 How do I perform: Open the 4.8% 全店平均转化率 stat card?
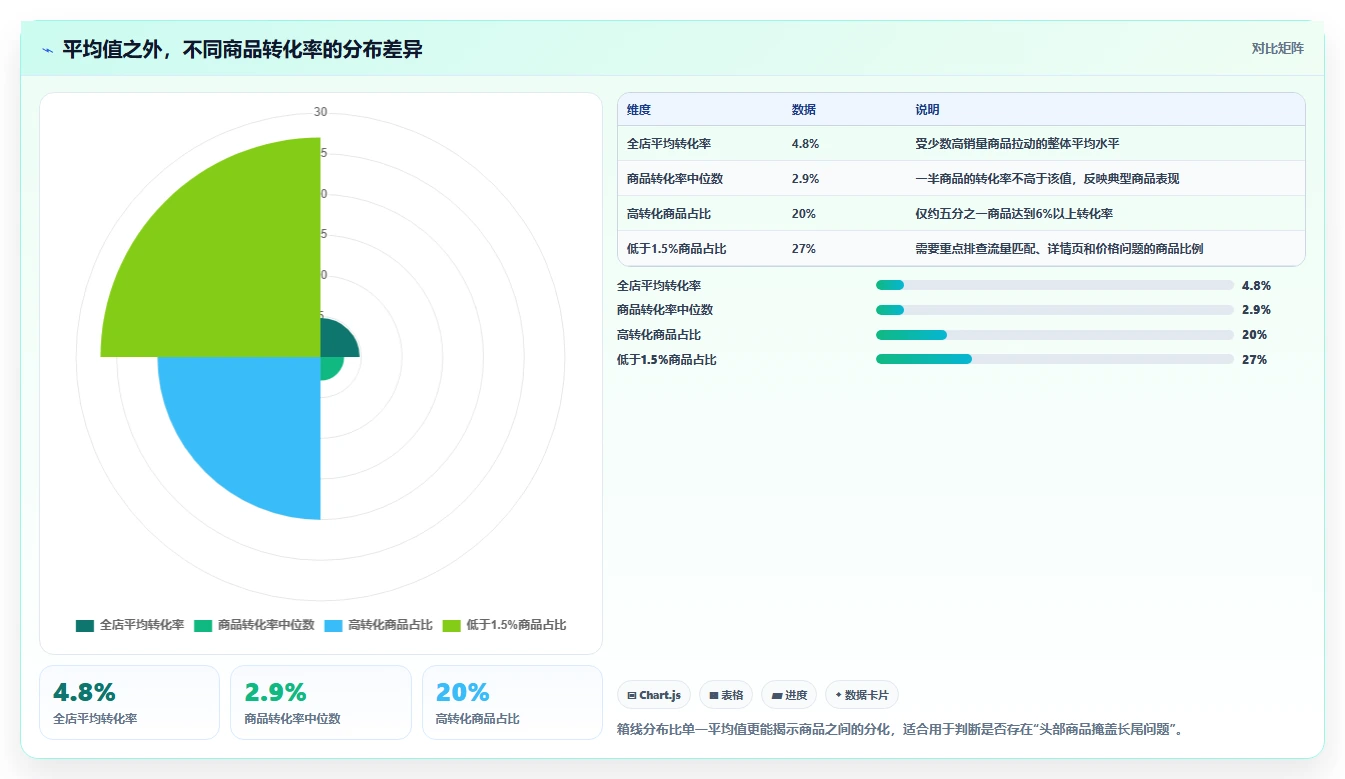tap(129, 703)
